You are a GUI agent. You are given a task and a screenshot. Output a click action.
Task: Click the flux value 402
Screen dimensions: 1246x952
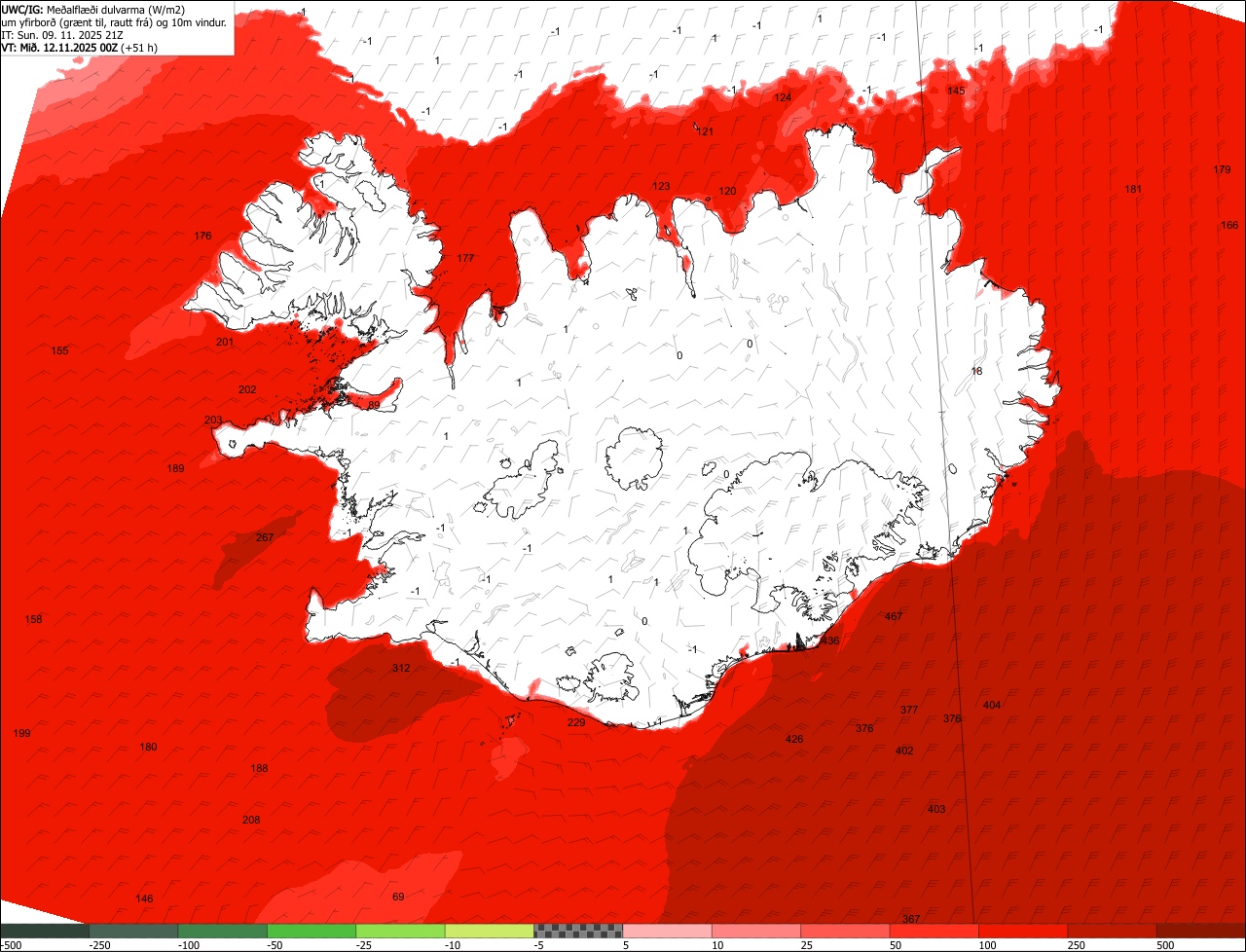click(x=904, y=751)
